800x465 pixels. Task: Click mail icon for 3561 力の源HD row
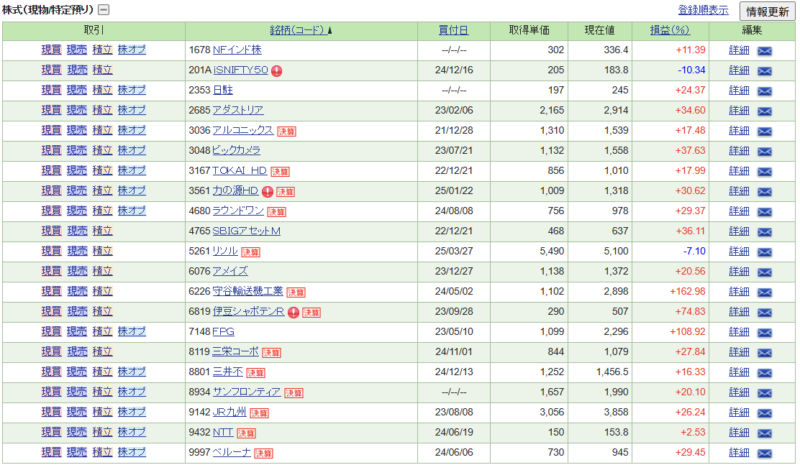pyautogui.click(x=764, y=191)
